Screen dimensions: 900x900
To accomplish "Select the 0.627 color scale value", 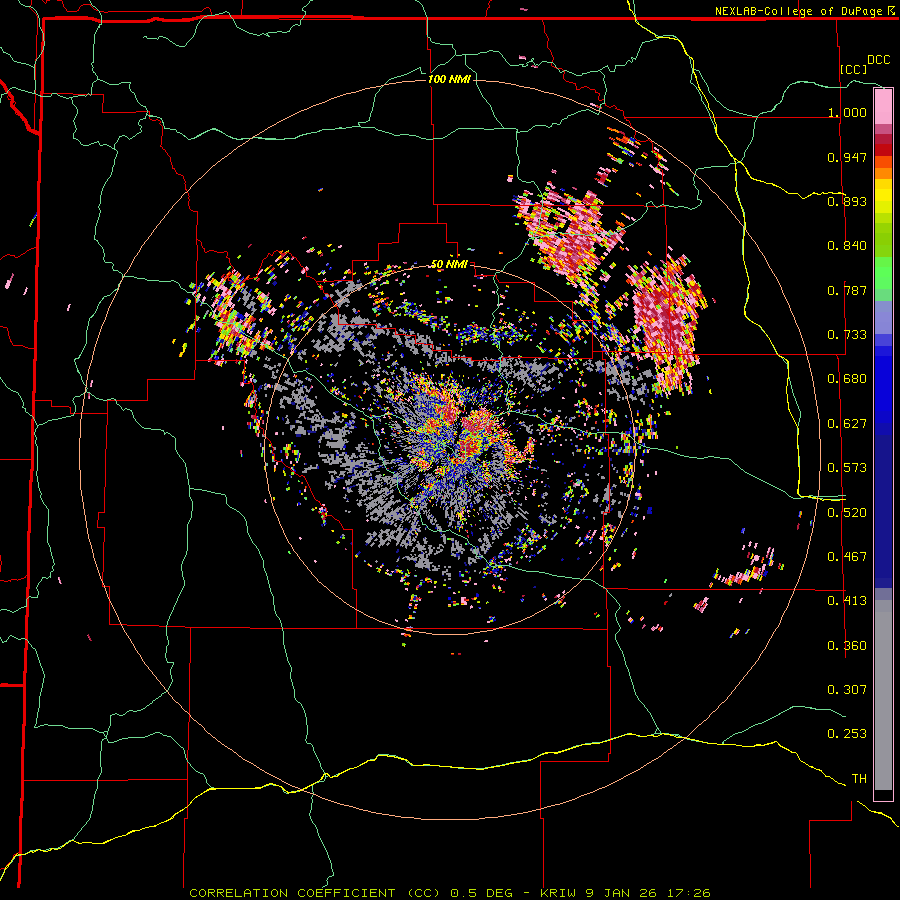I will (847, 424).
